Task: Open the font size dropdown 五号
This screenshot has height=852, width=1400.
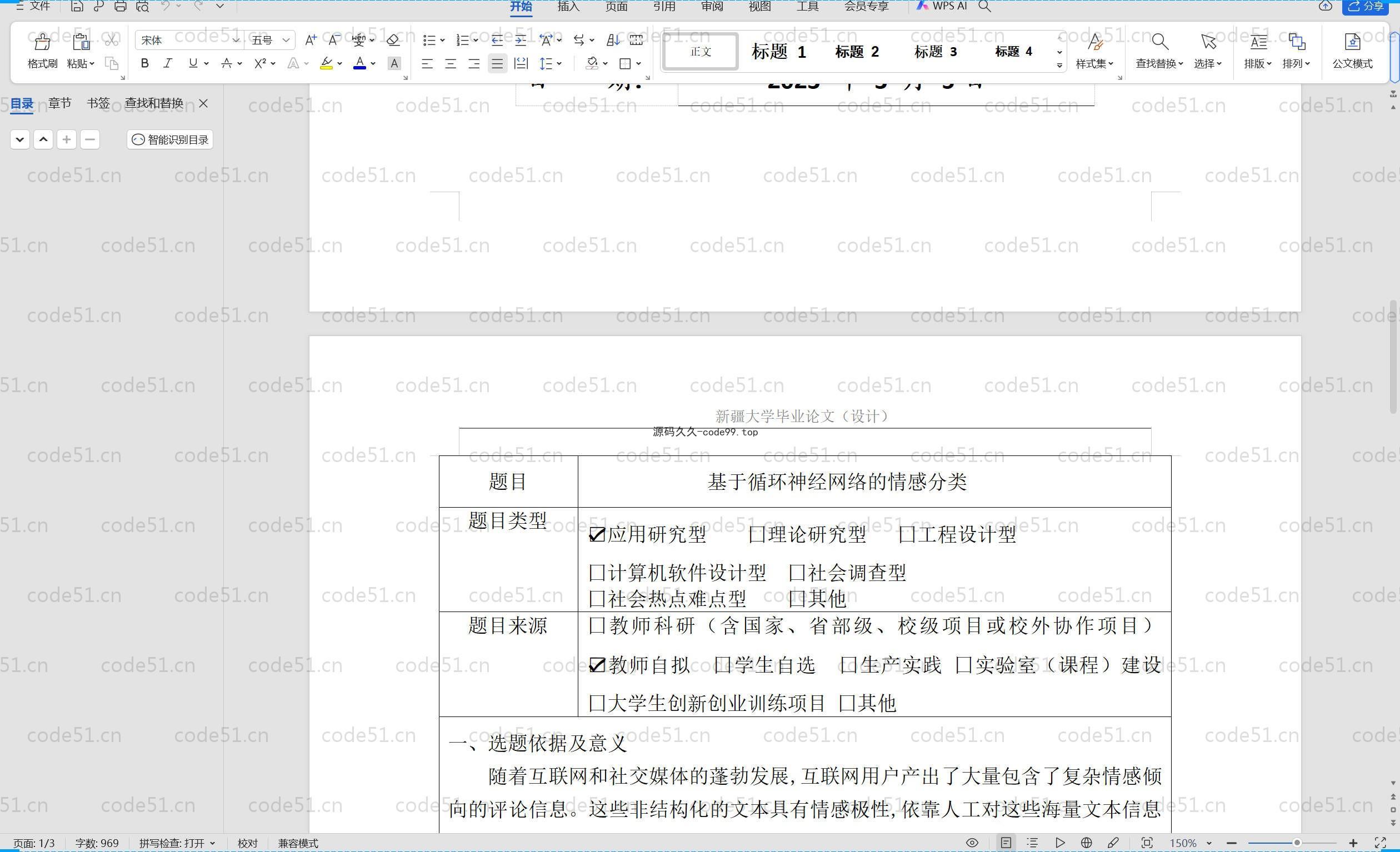Action: click(286, 40)
